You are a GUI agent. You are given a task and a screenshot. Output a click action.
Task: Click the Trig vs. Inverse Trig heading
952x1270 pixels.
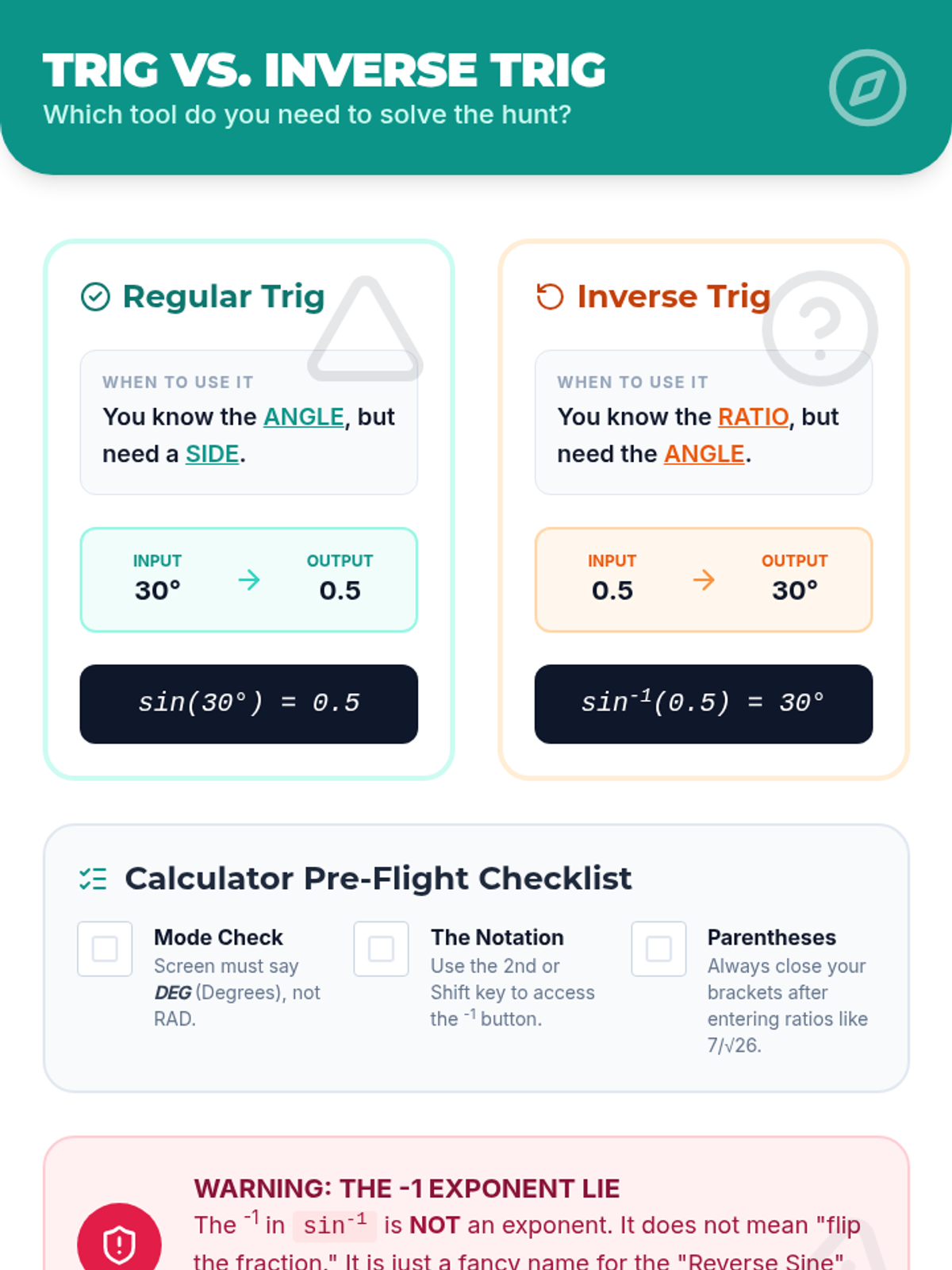pos(324,70)
